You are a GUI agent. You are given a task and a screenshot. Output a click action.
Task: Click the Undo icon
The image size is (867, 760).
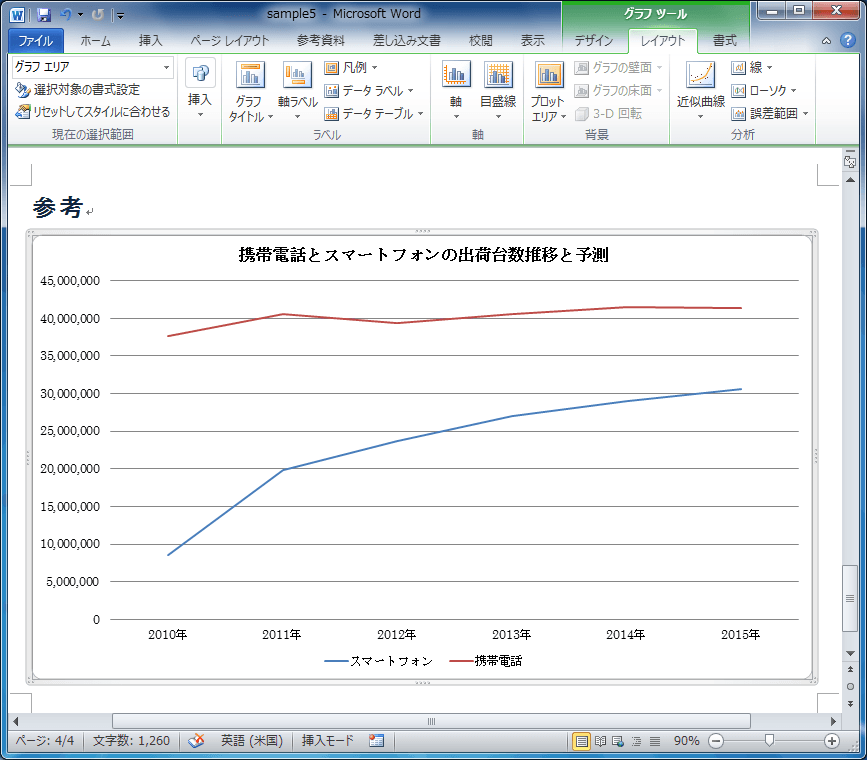pyautogui.click(x=66, y=14)
